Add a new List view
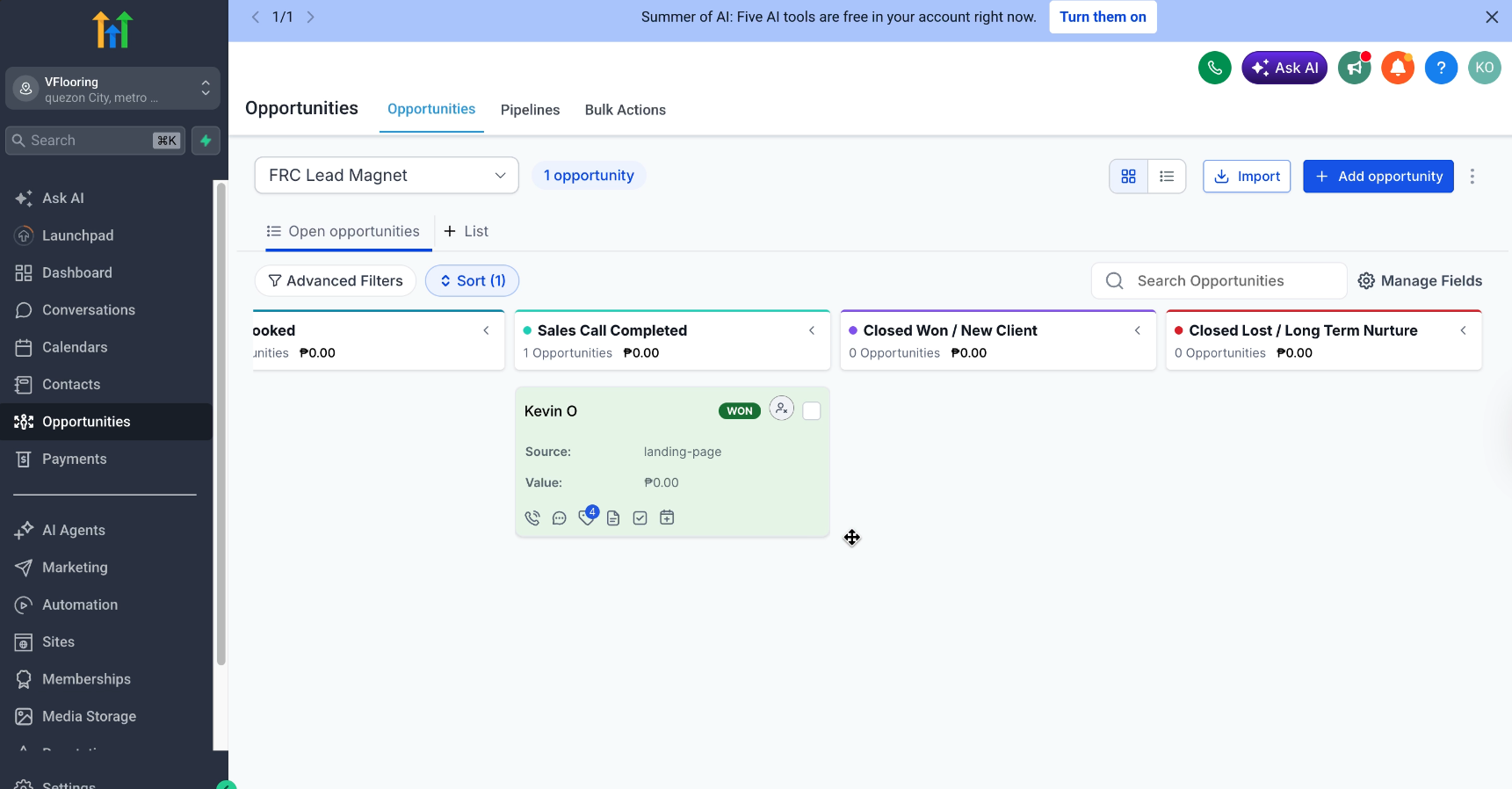 click(466, 231)
